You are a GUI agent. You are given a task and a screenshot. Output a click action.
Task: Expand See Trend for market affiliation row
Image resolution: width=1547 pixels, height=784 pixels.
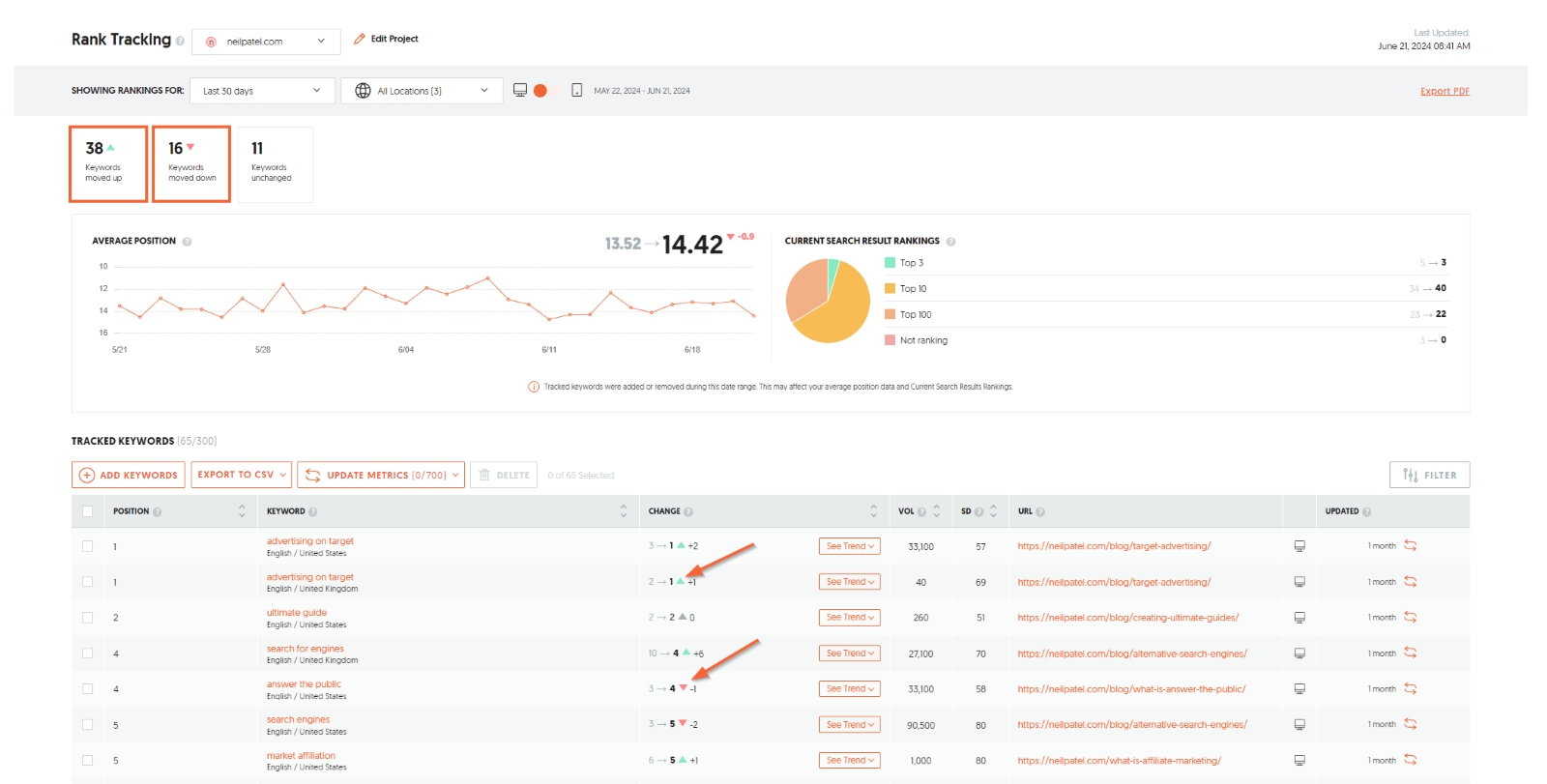coord(850,761)
